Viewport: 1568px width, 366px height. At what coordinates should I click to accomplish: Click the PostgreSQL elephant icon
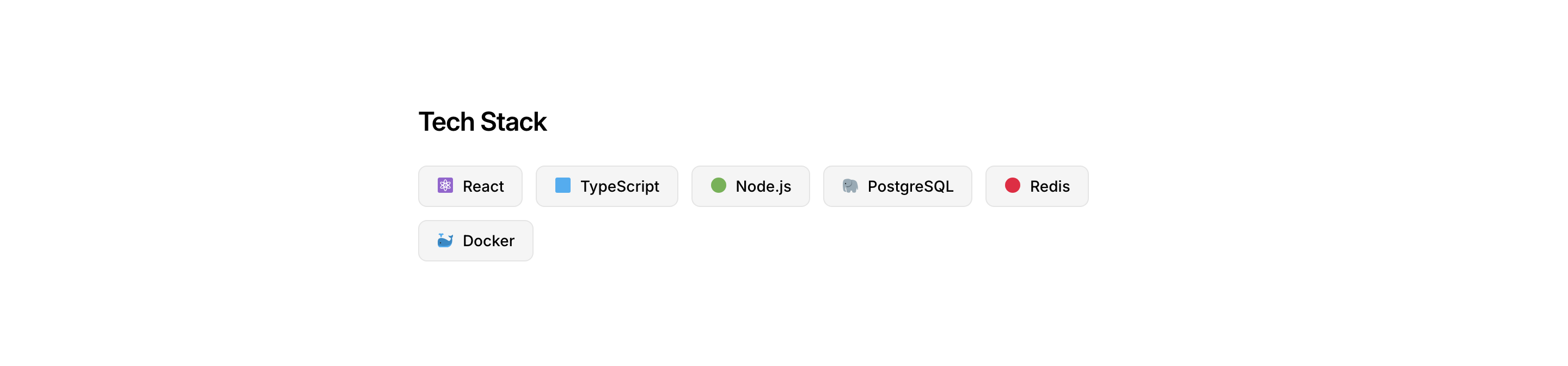(850, 186)
